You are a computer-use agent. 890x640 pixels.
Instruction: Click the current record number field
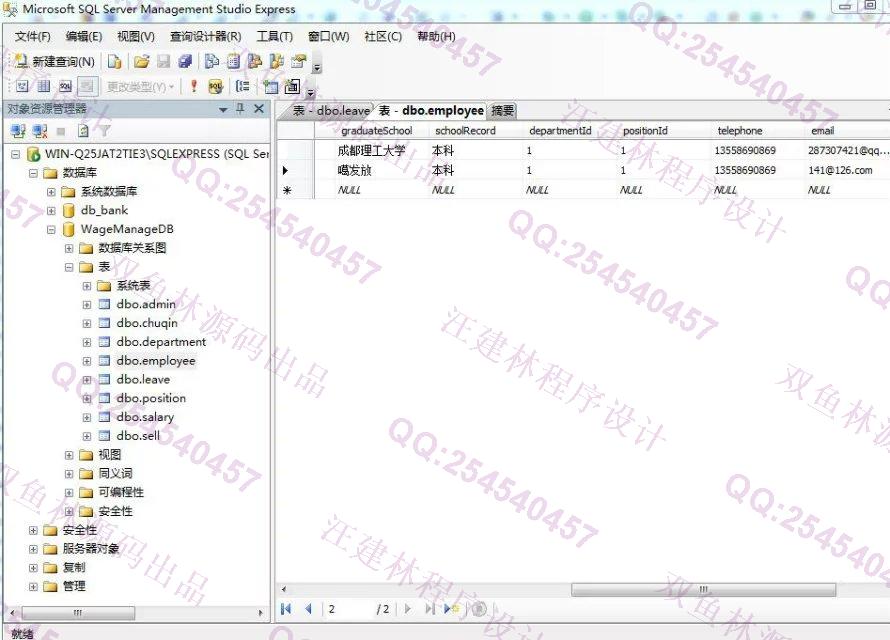349,609
